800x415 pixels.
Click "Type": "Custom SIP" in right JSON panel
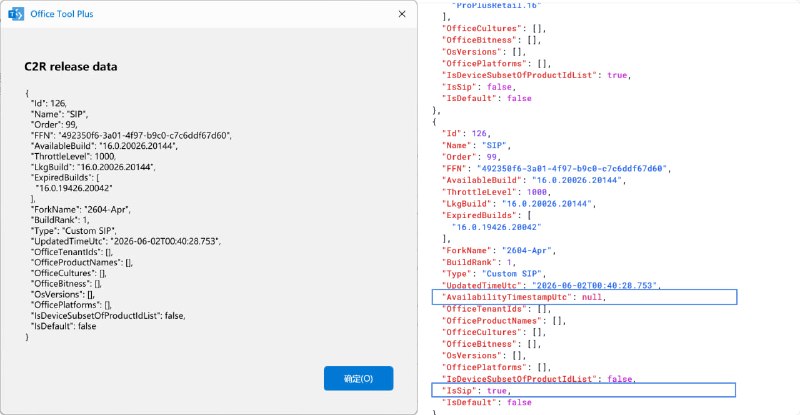pos(494,274)
